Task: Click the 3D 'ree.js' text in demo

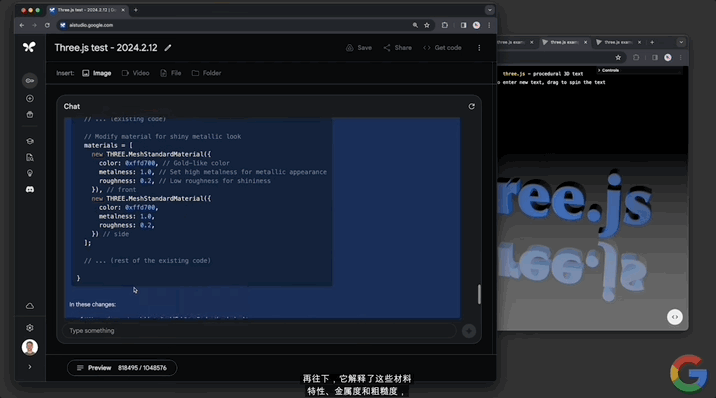Action: click(574, 202)
